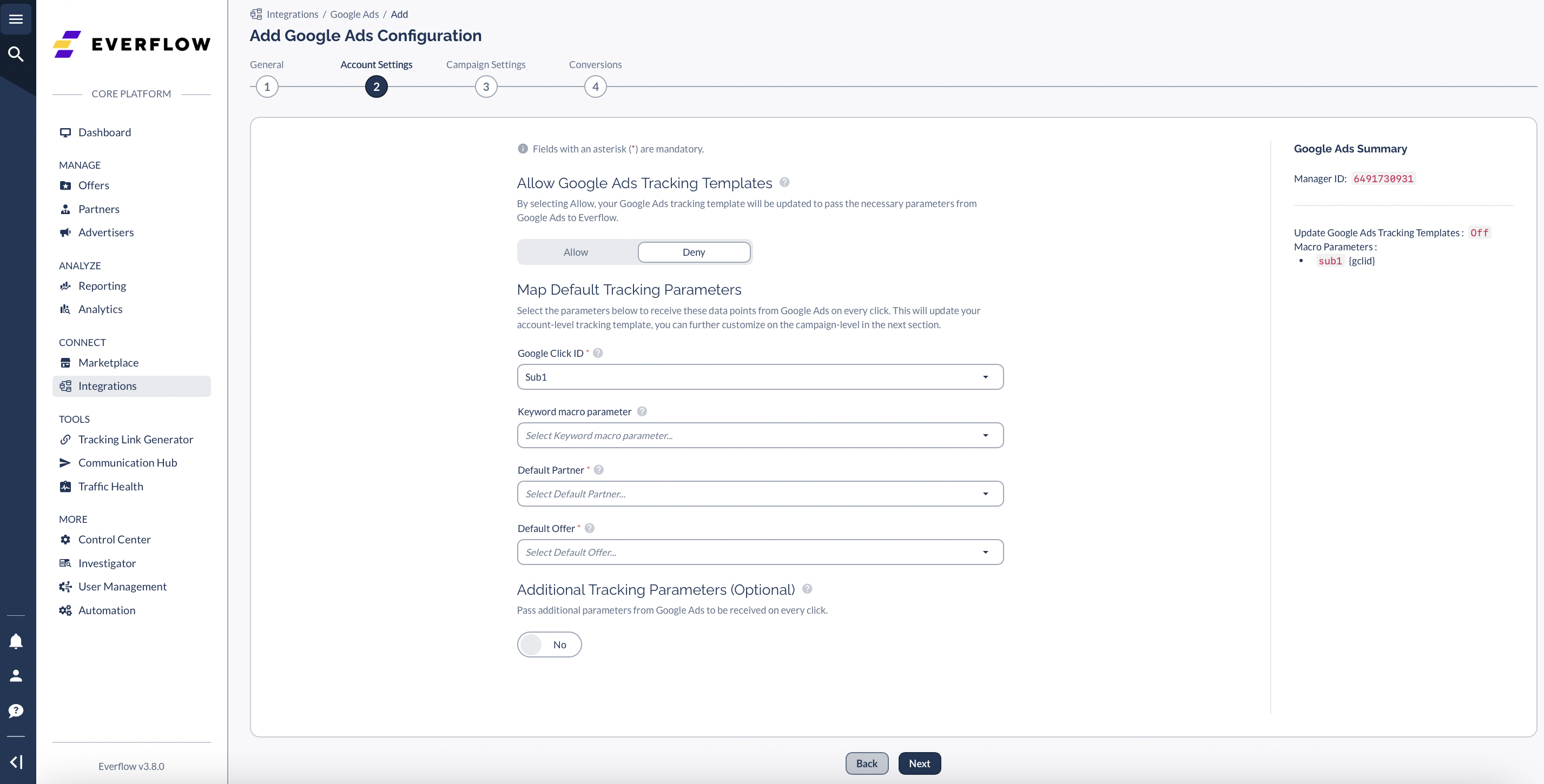This screenshot has width=1544, height=784.
Task: Go to Offers in sidebar
Action: tap(131, 185)
